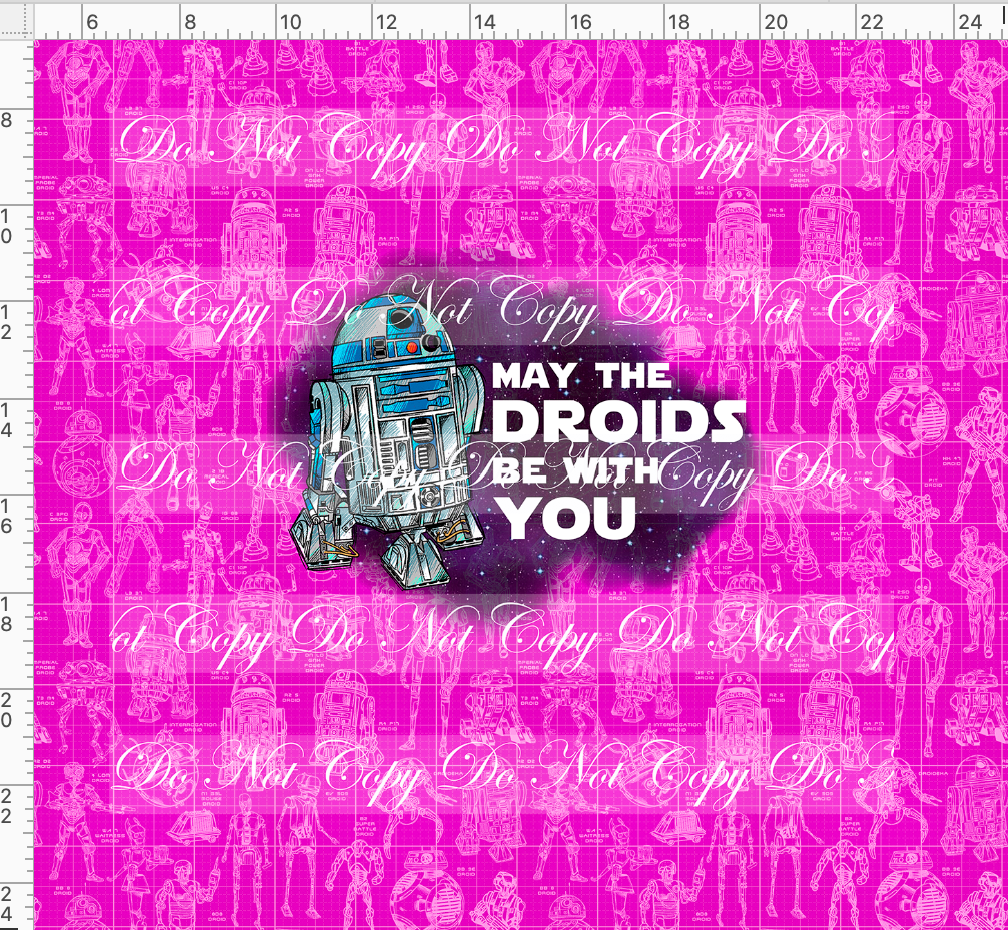Click the 16 mark on the vertical ruler
Viewport: 1008px width, 930px height.
(x=6, y=517)
